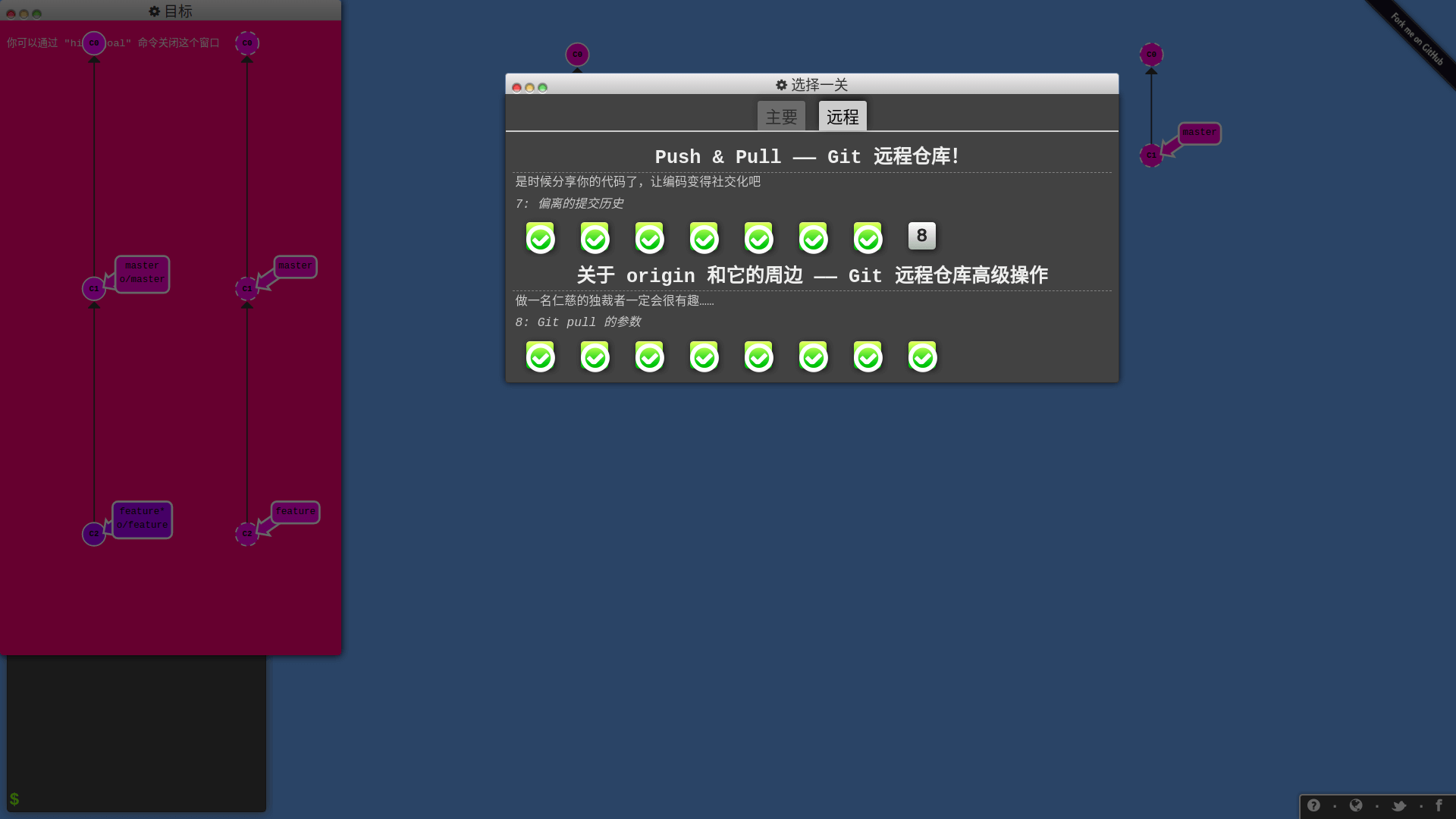This screenshot has height=819, width=1456.
Task: Switch to the 远程 tab
Action: (x=843, y=116)
